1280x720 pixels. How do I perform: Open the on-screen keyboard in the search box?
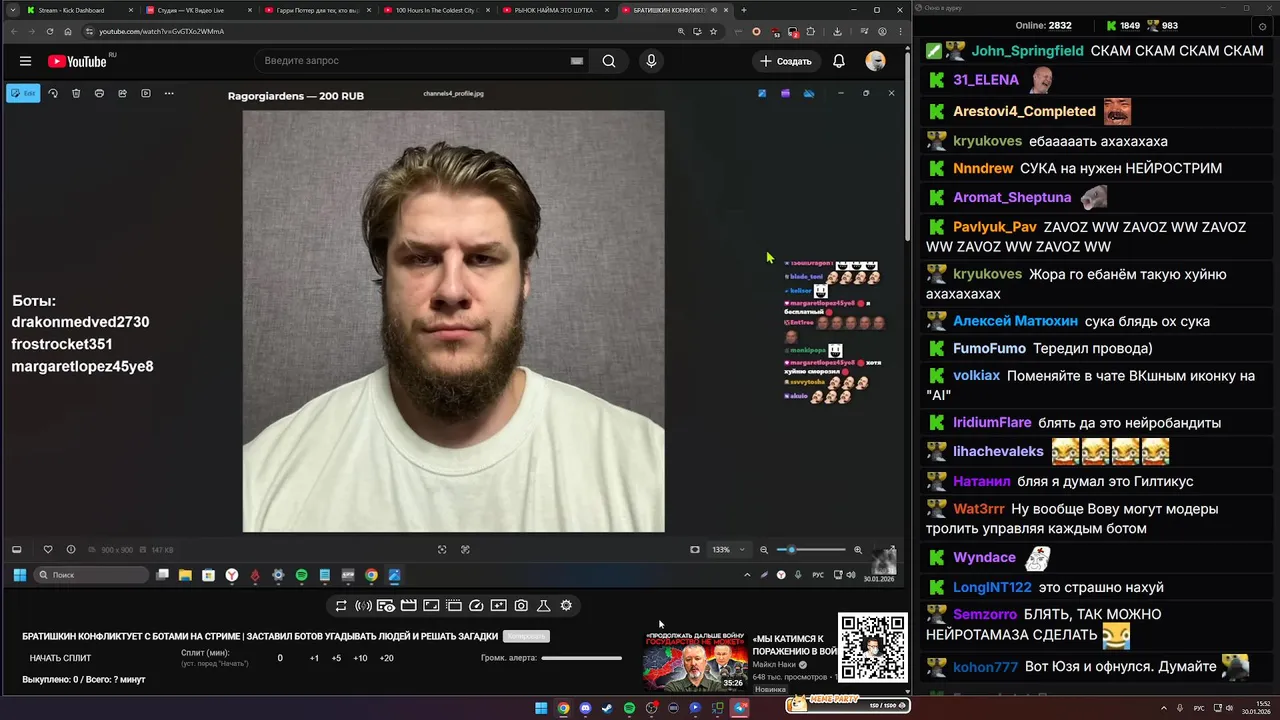(x=576, y=61)
